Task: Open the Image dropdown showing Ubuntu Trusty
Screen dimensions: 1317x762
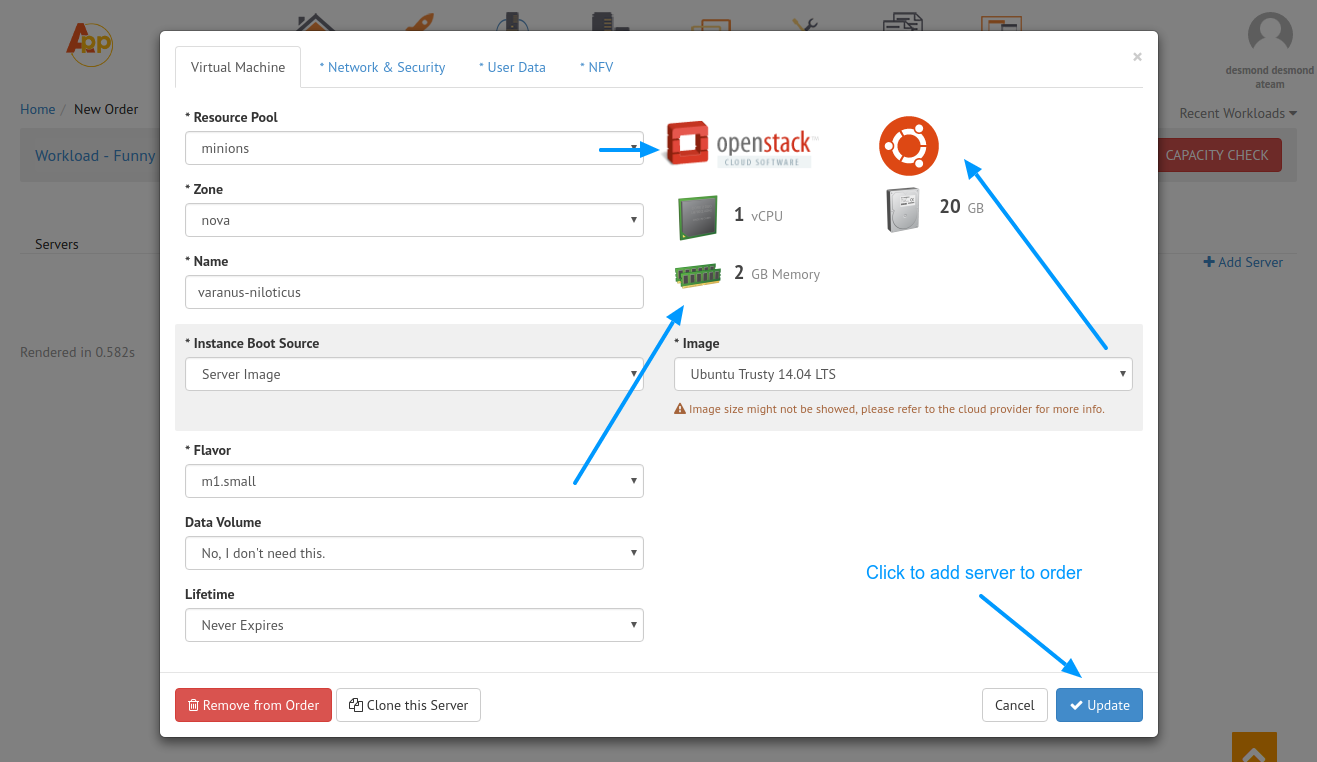Action: (x=903, y=374)
